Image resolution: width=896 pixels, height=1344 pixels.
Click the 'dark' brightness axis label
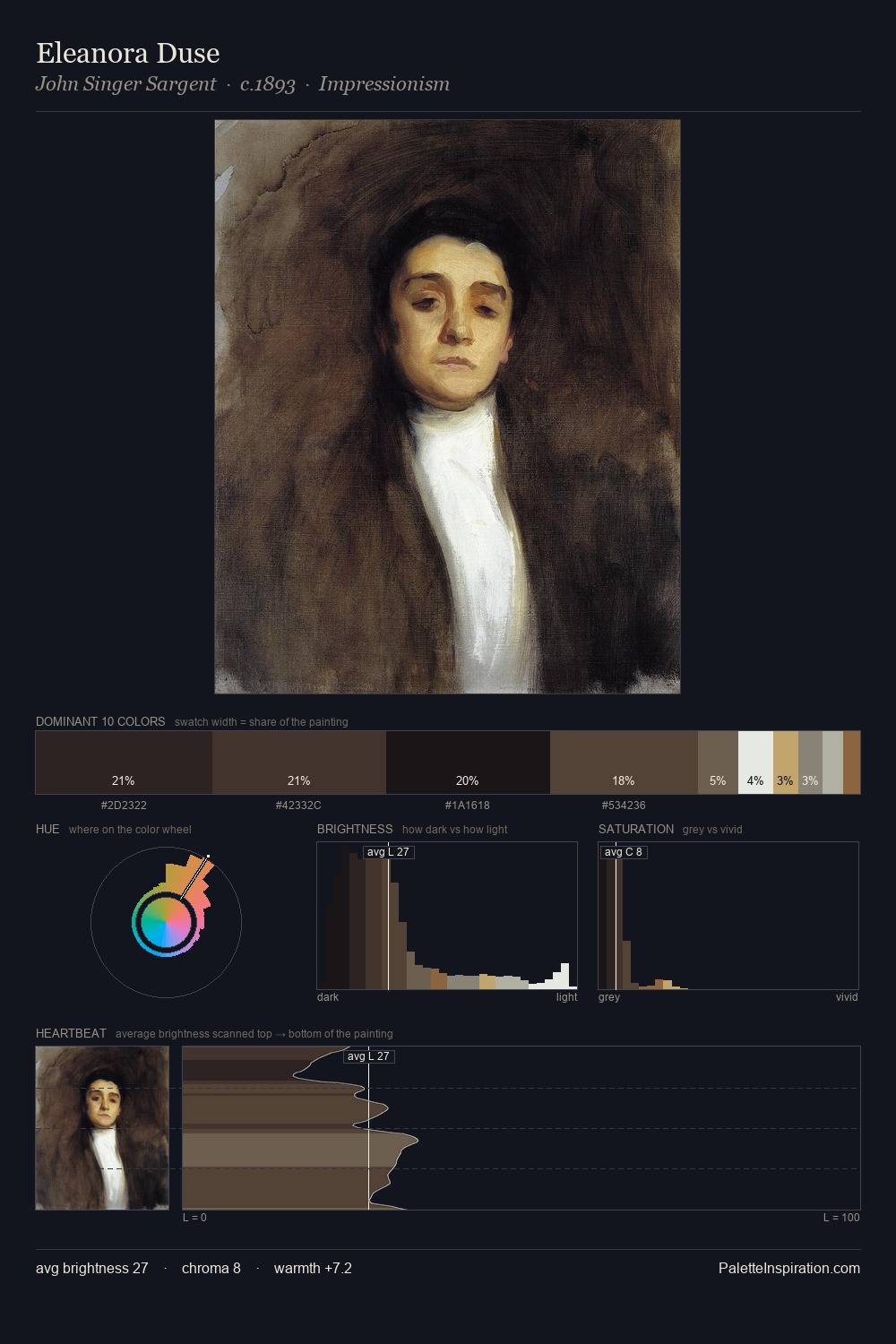[328, 997]
